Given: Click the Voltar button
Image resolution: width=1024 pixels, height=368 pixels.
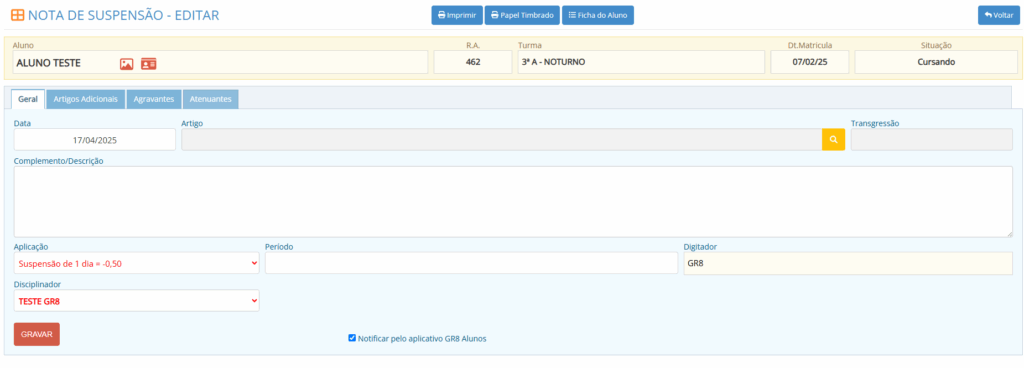Looking at the screenshot, I should (x=999, y=15).
